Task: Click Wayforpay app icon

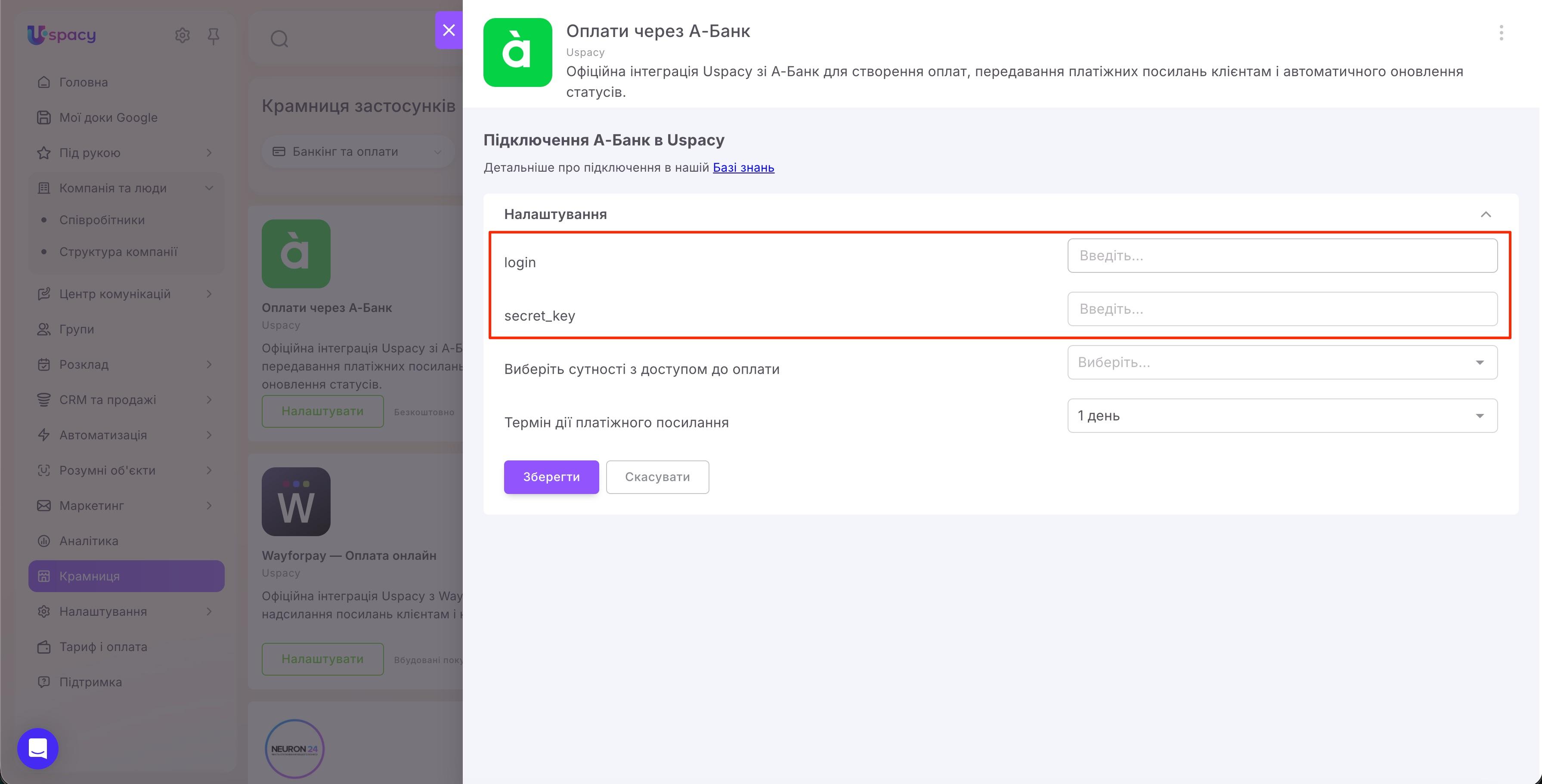Action: pos(296,502)
